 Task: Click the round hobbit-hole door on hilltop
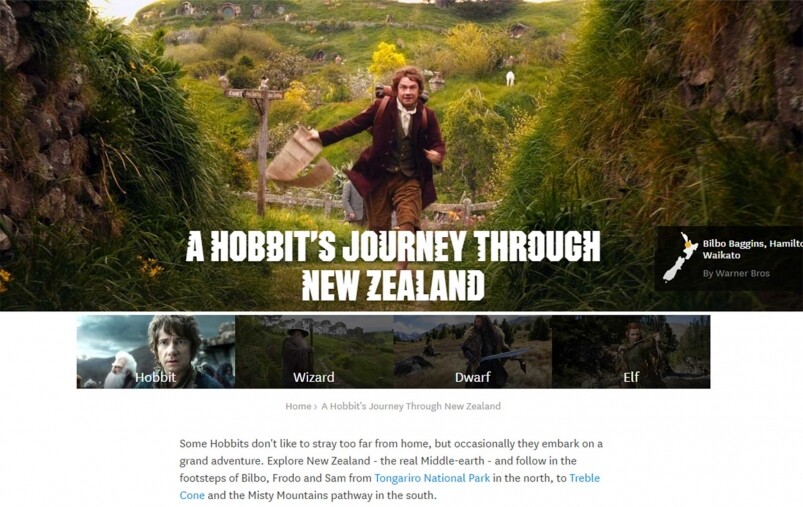[x=226, y=11]
